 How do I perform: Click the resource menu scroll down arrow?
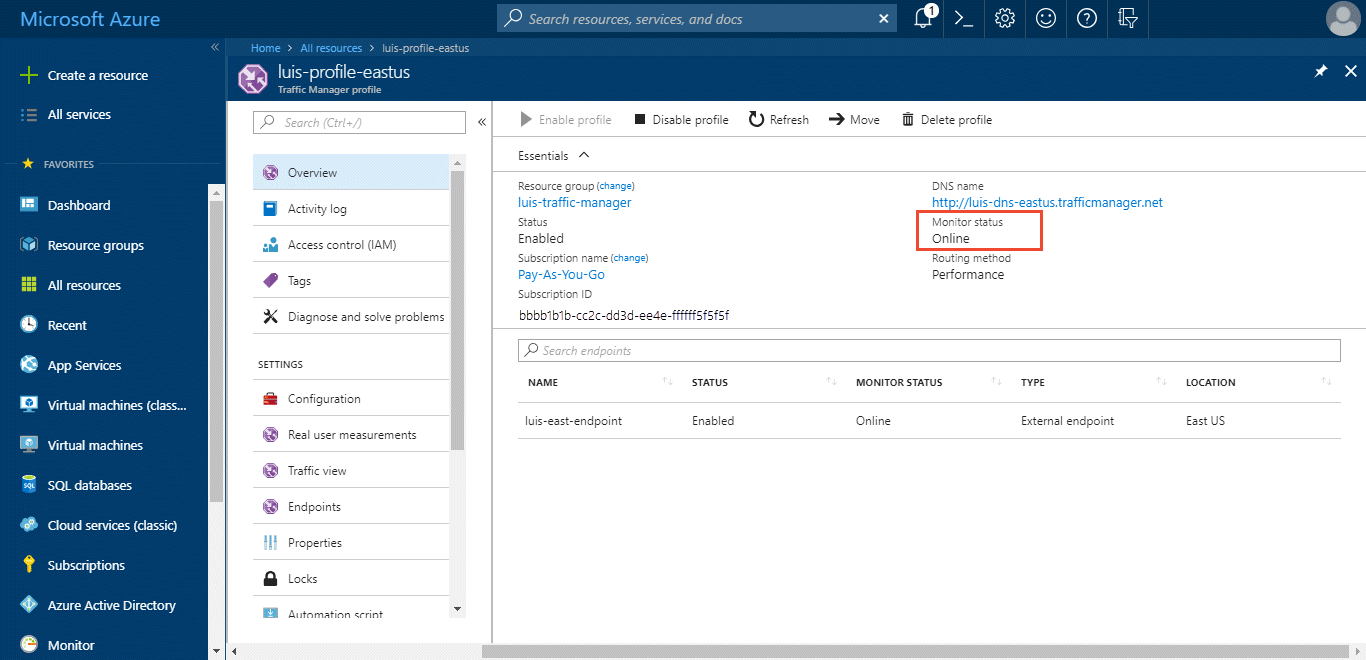pyautogui.click(x=458, y=608)
